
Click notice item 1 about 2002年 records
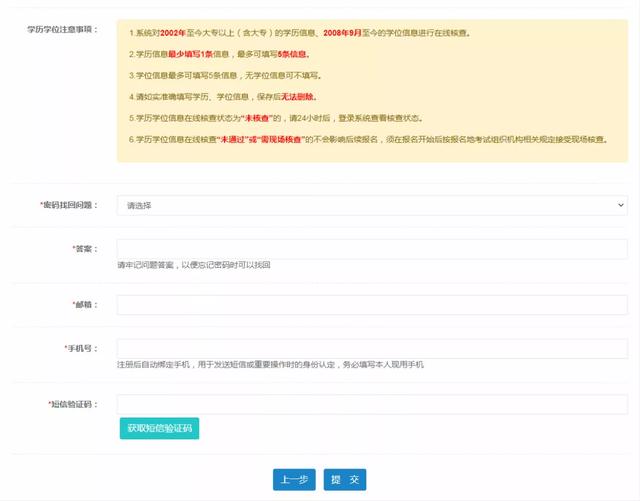(x=299, y=33)
